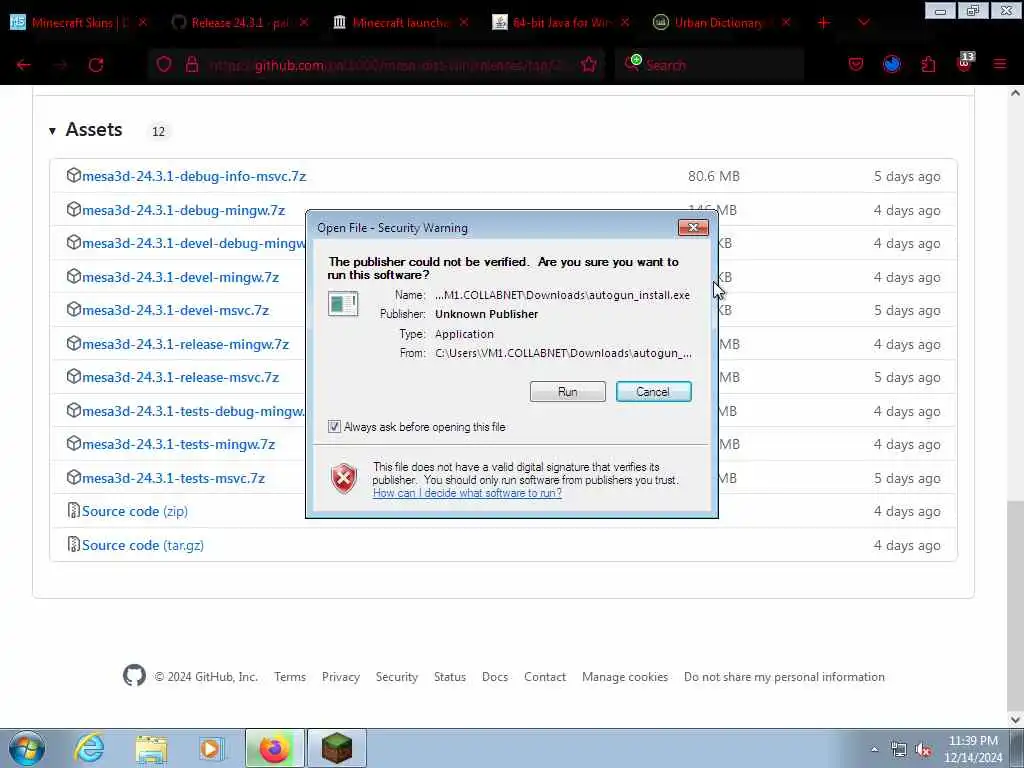1024x768 pixels.
Task: Click the page vertical scrollbar thumb
Action: 1015,605
